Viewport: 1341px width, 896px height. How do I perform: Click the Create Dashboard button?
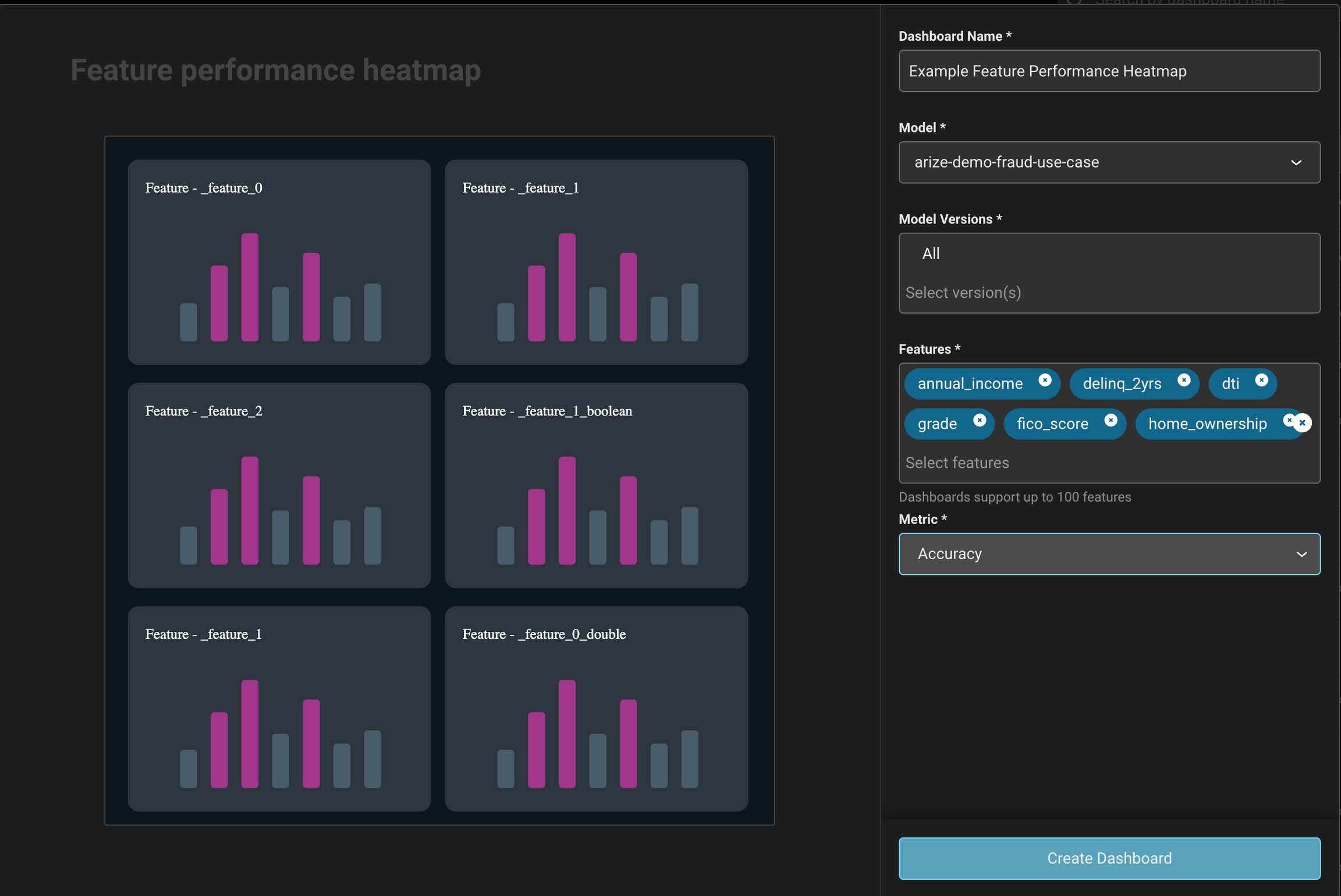point(1109,858)
